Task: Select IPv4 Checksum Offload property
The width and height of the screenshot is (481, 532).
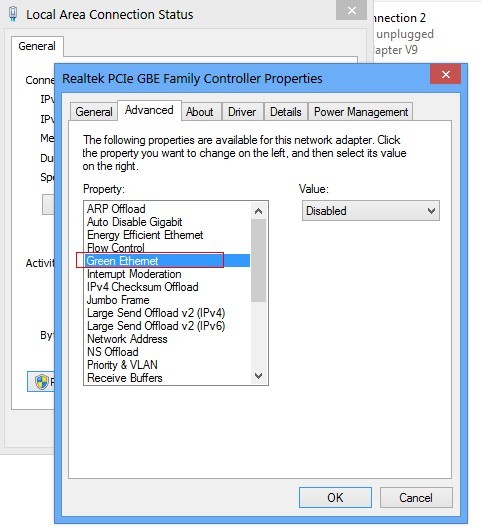Action: (x=167, y=287)
